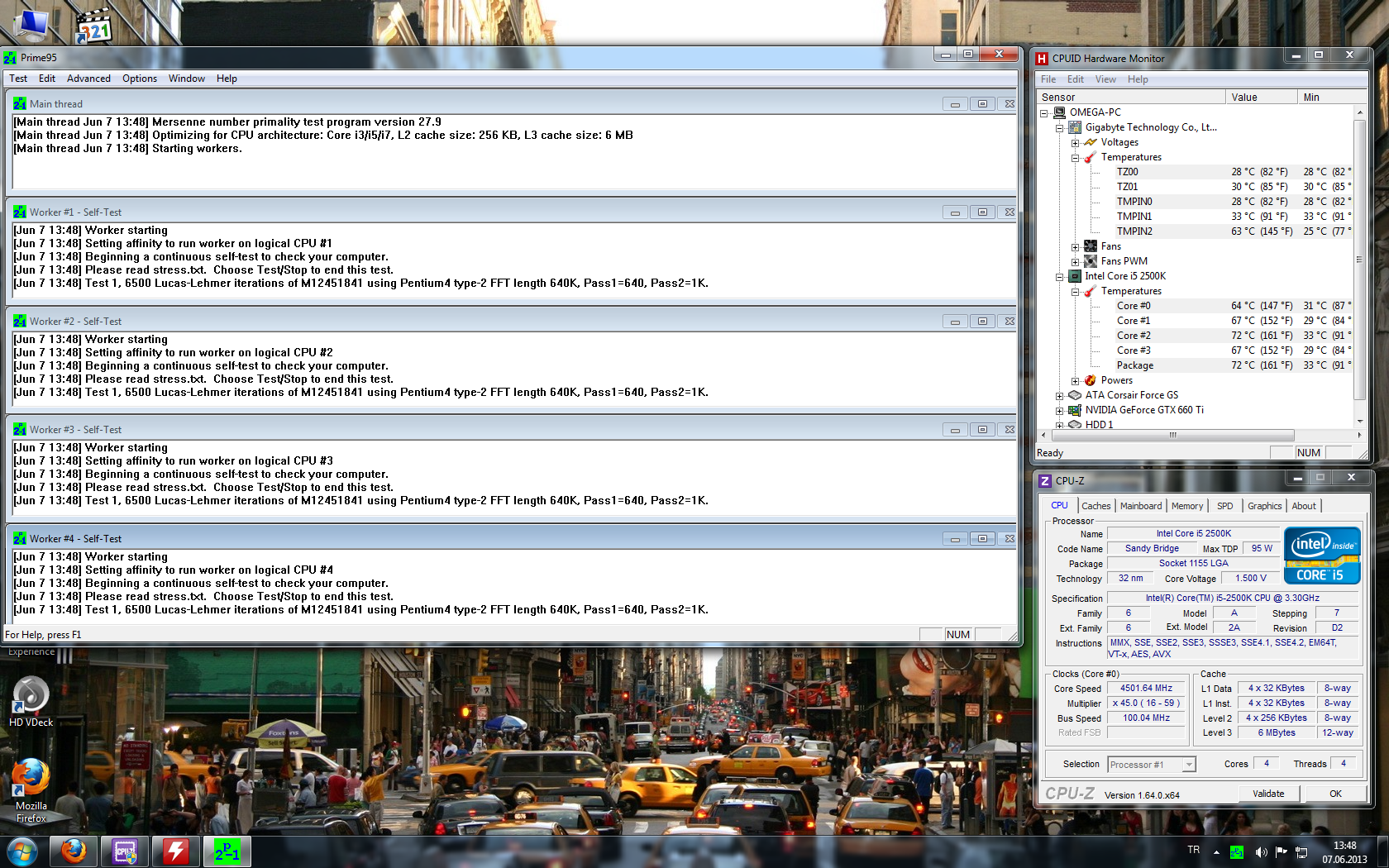Open HD VDeck desktop shortcut
This screenshot has width=1389, height=868.
tap(31, 701)
